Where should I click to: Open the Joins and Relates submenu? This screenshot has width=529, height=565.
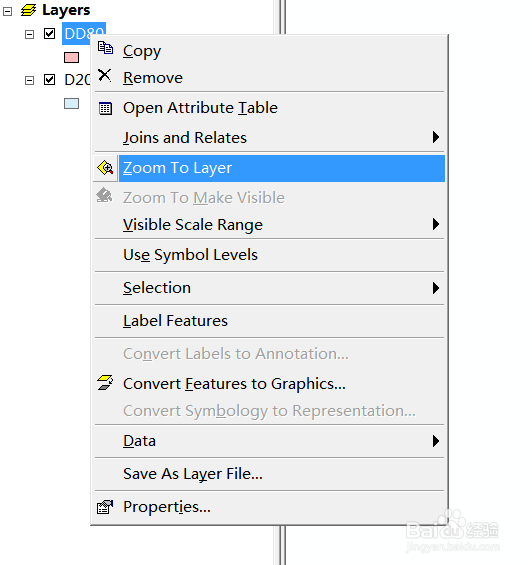click(269, 138)
